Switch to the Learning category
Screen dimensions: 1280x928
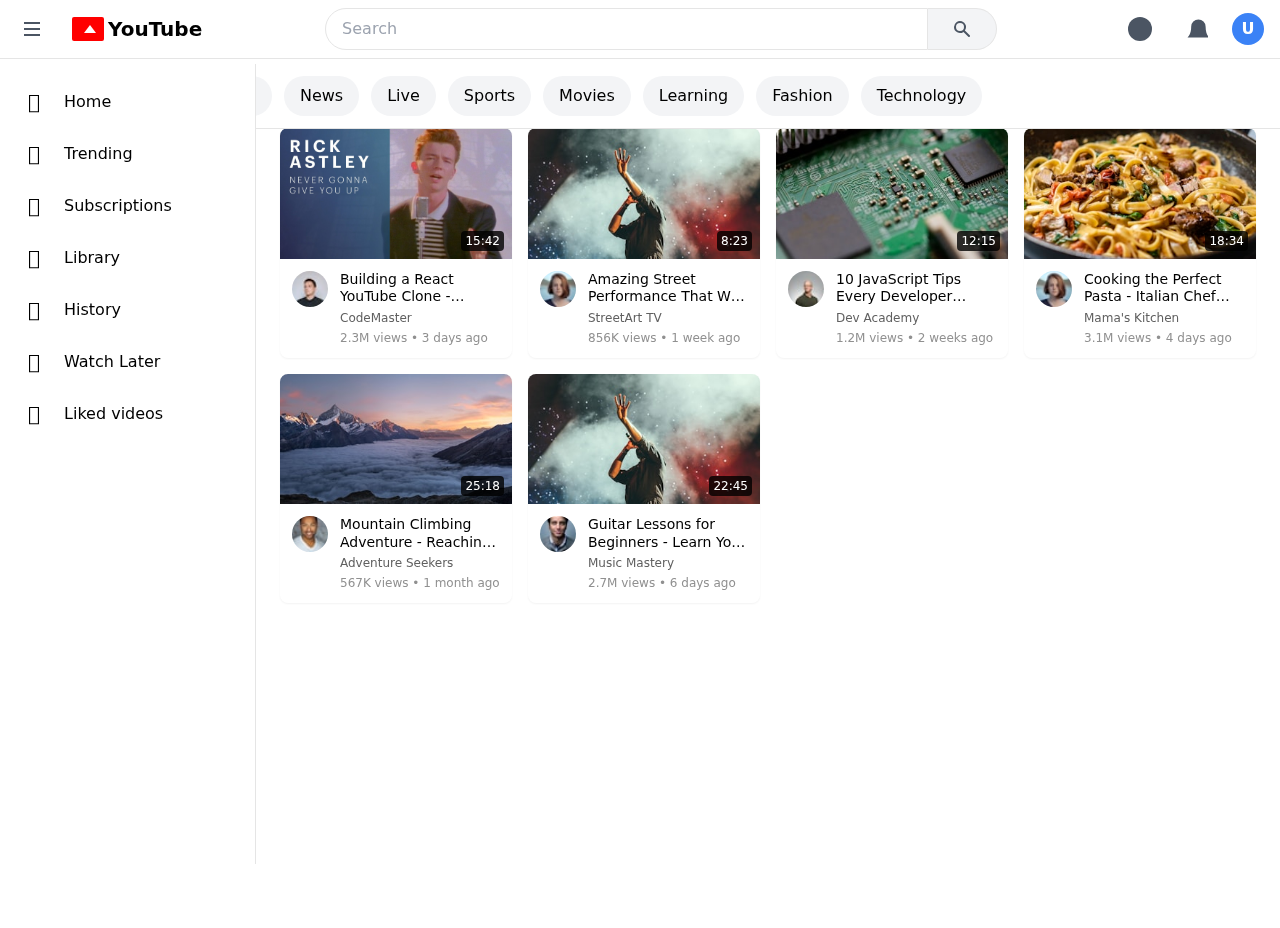[x=693, y=95]
